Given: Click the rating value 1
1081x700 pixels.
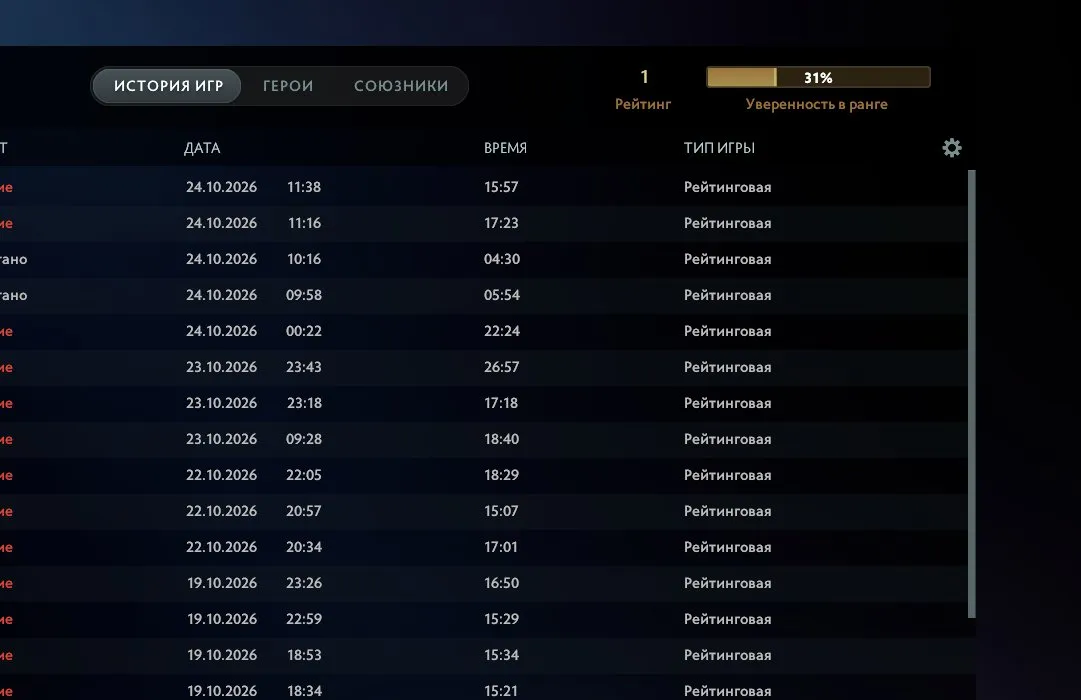Looking at the screenshot, I should click(644, 77).
